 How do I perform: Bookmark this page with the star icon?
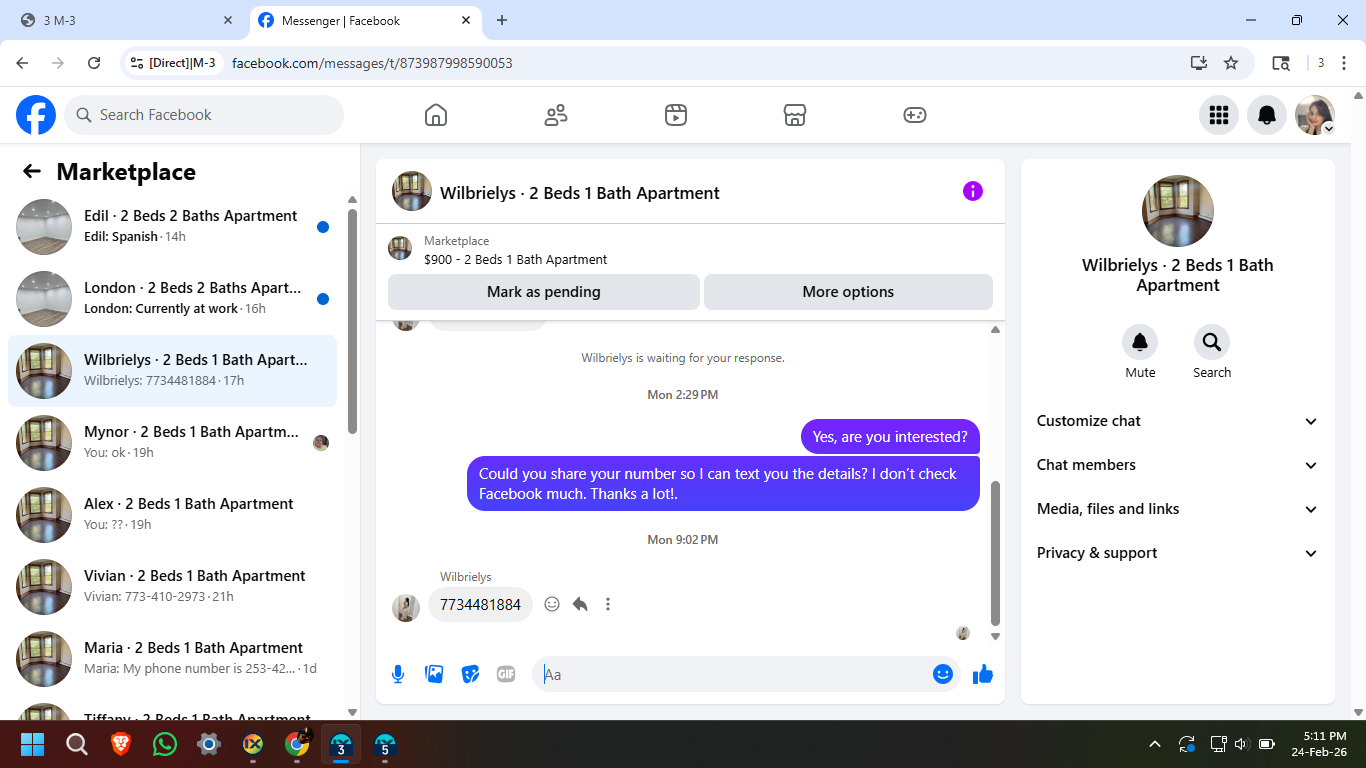coord(1231,63)
